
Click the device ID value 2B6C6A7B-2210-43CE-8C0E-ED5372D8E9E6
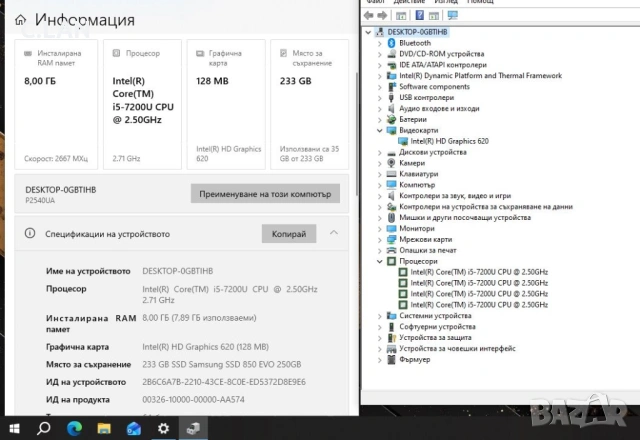point(224,382)
